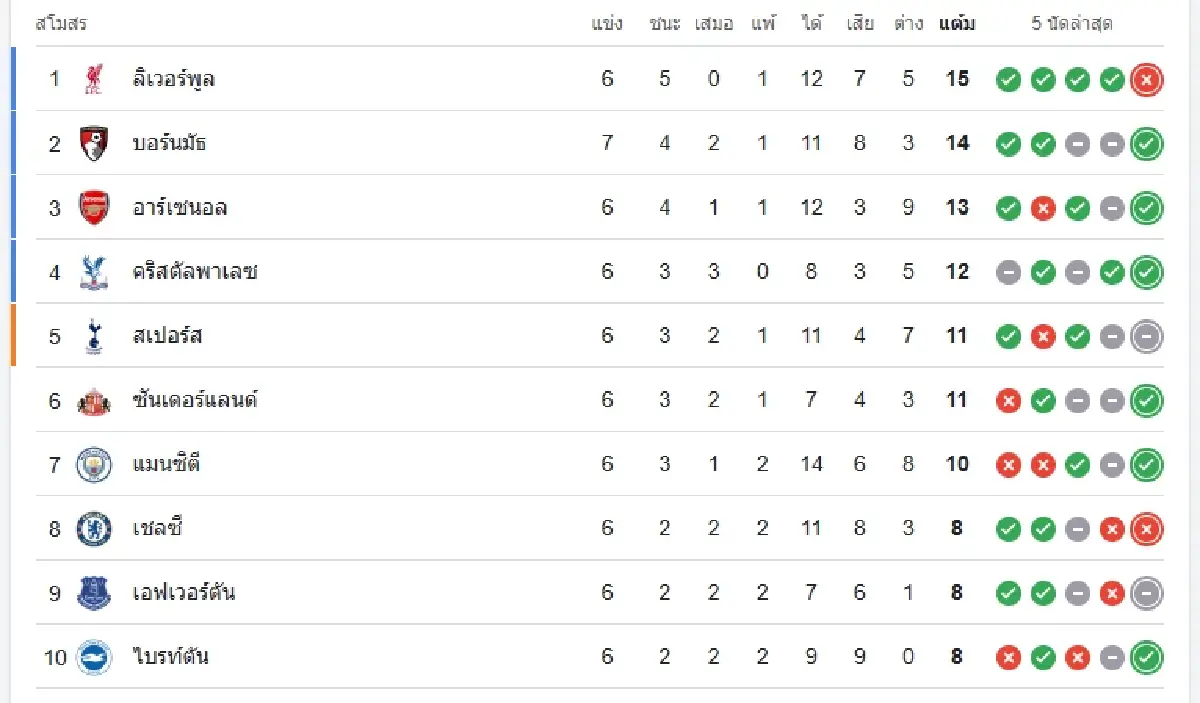Open the แมนซิตี้ team link
The height and width of the screenshot is (703, 1200).
point(168,465)
